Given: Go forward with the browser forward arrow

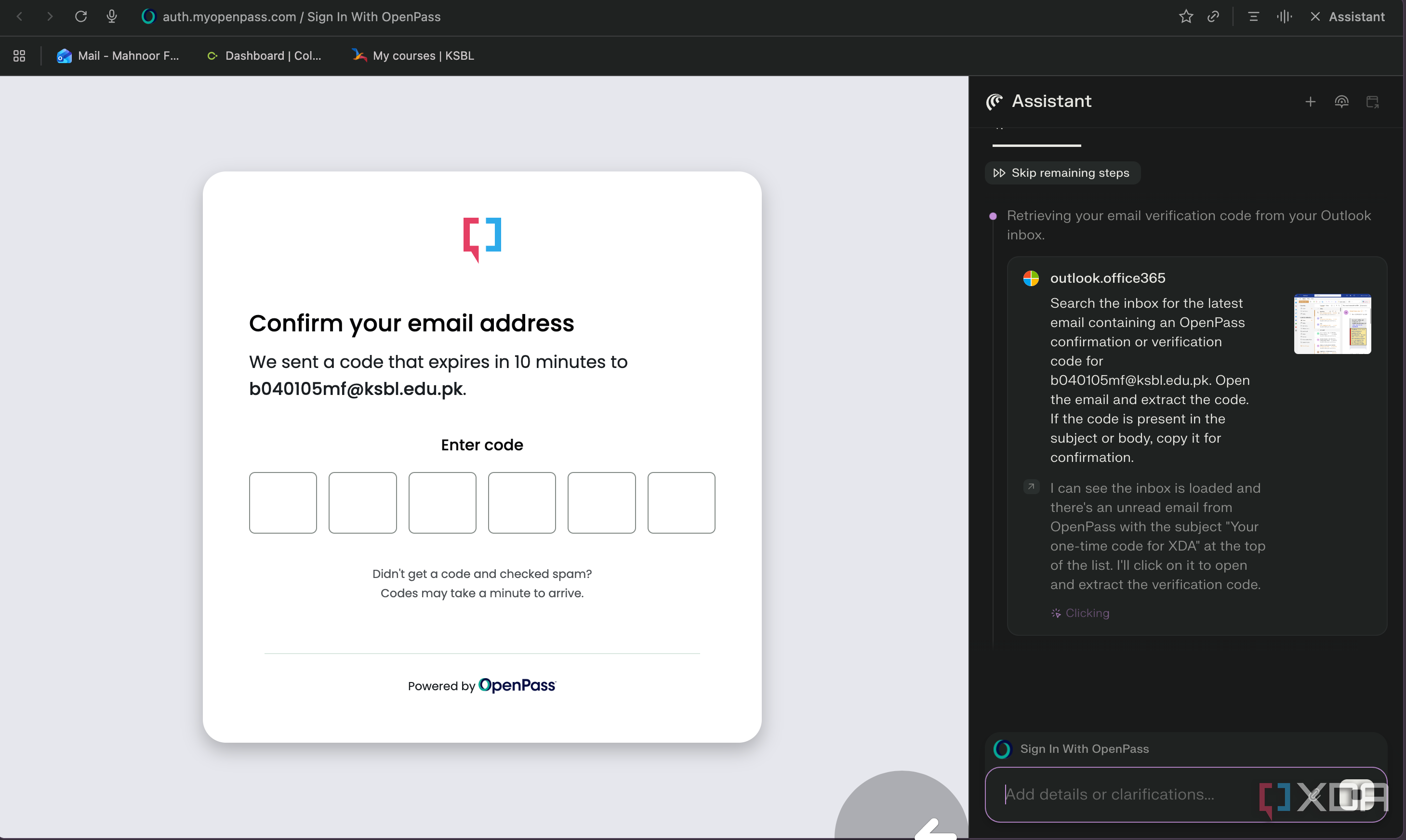Looking at the screenshot, I should [50, 16].
